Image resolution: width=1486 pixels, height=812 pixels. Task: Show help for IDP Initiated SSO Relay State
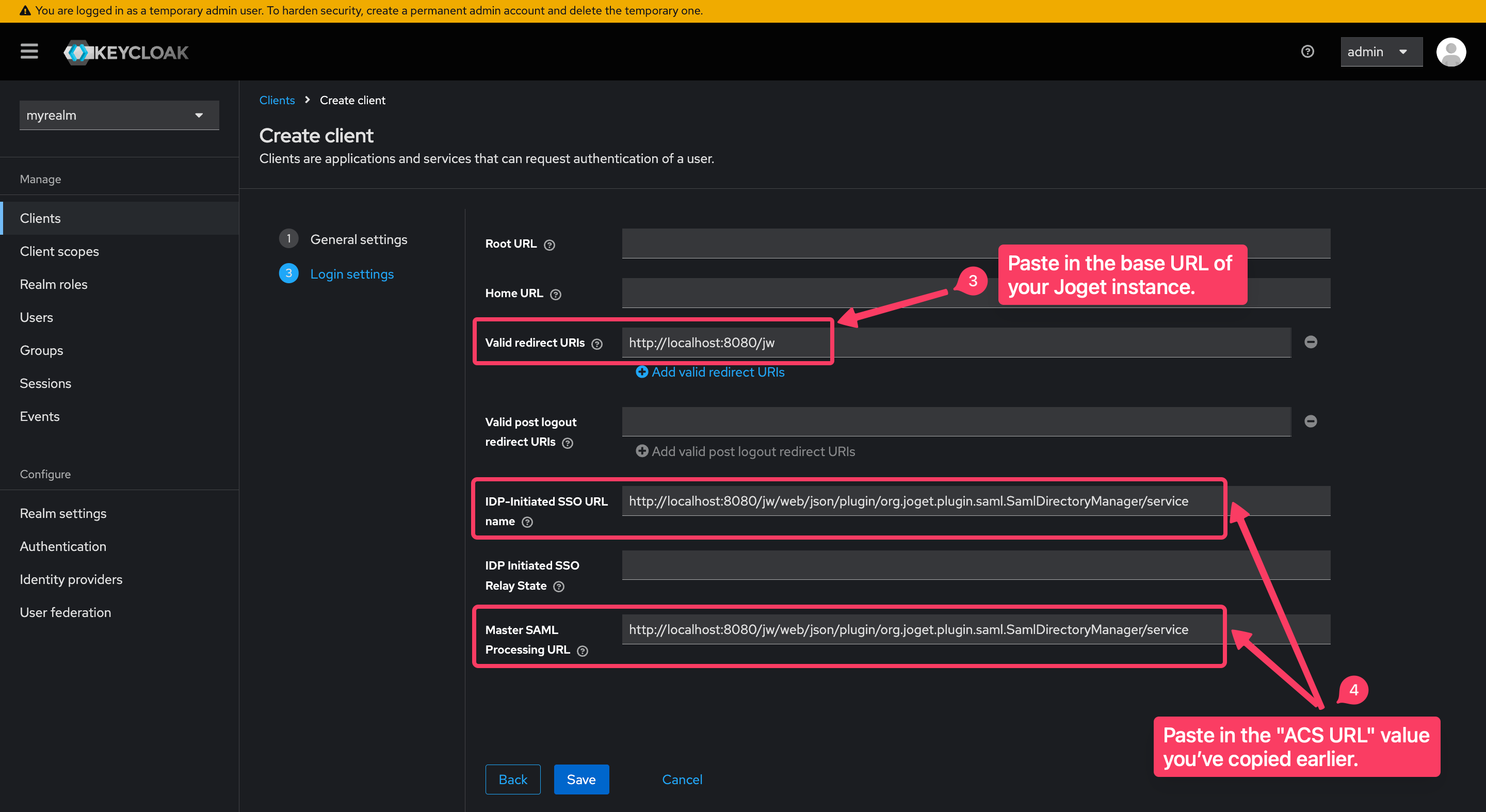(x=558, y=587)
